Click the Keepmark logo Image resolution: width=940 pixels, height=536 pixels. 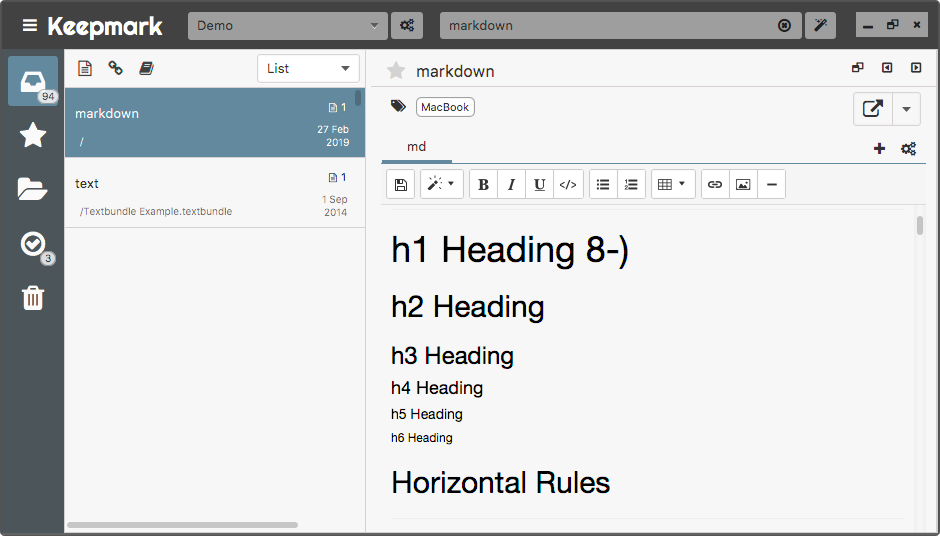click(x=105, y=26)
